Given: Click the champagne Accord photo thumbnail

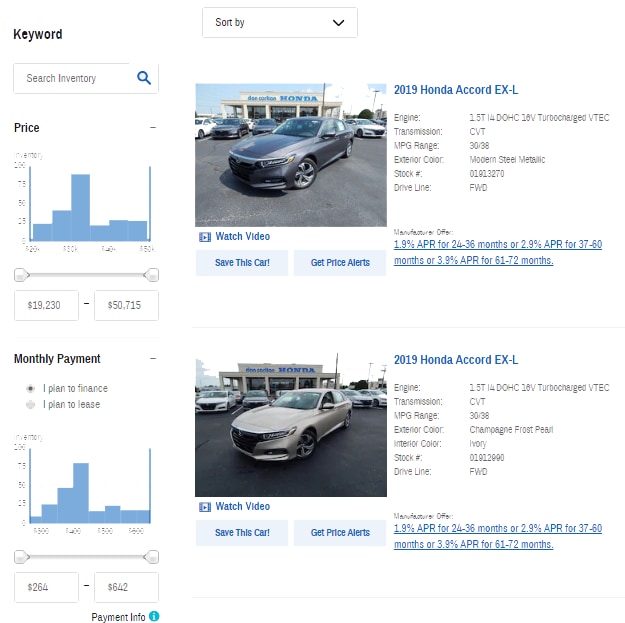Looking at the screenshot, I should tap(291, 425).
